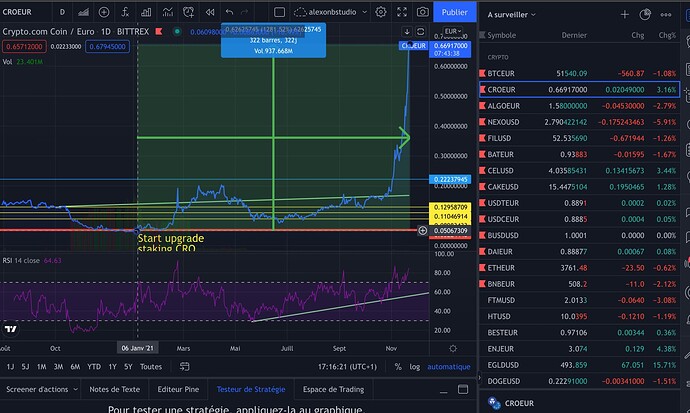690x413 pixels.
Task: Open the watchlist advanced view pie icon
Action: click(645, 15)
